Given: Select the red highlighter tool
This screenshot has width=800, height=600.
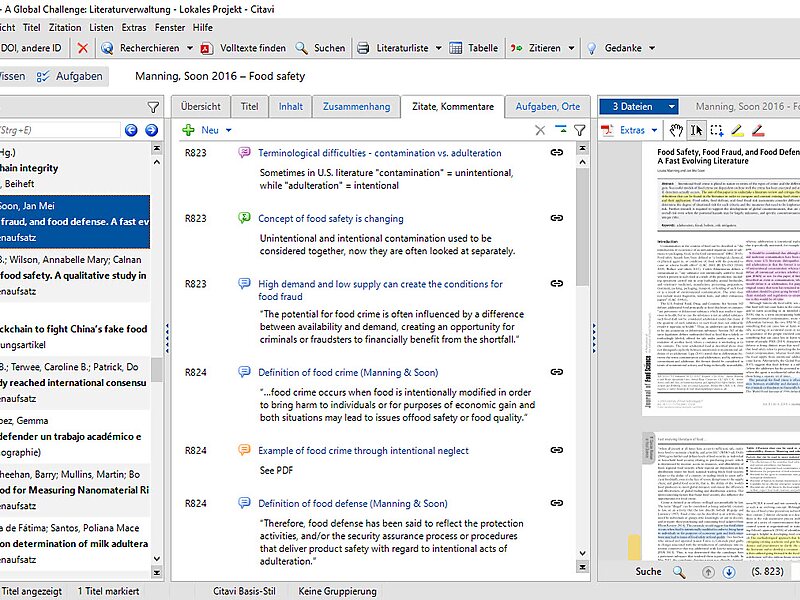Looking at the screenshot, I should 758,130.
